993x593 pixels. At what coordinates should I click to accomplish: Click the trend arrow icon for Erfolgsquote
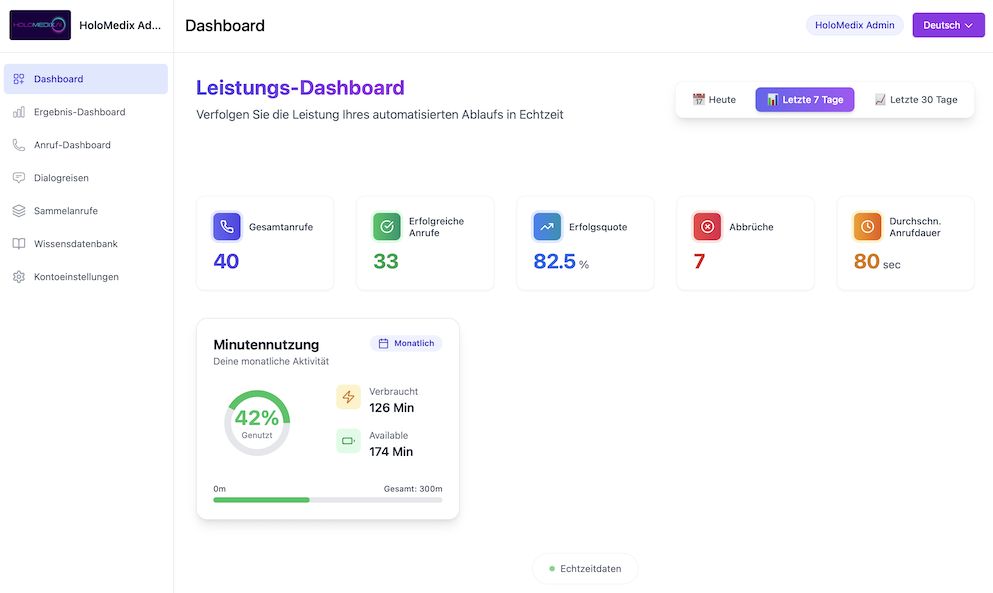click(547, 227)
